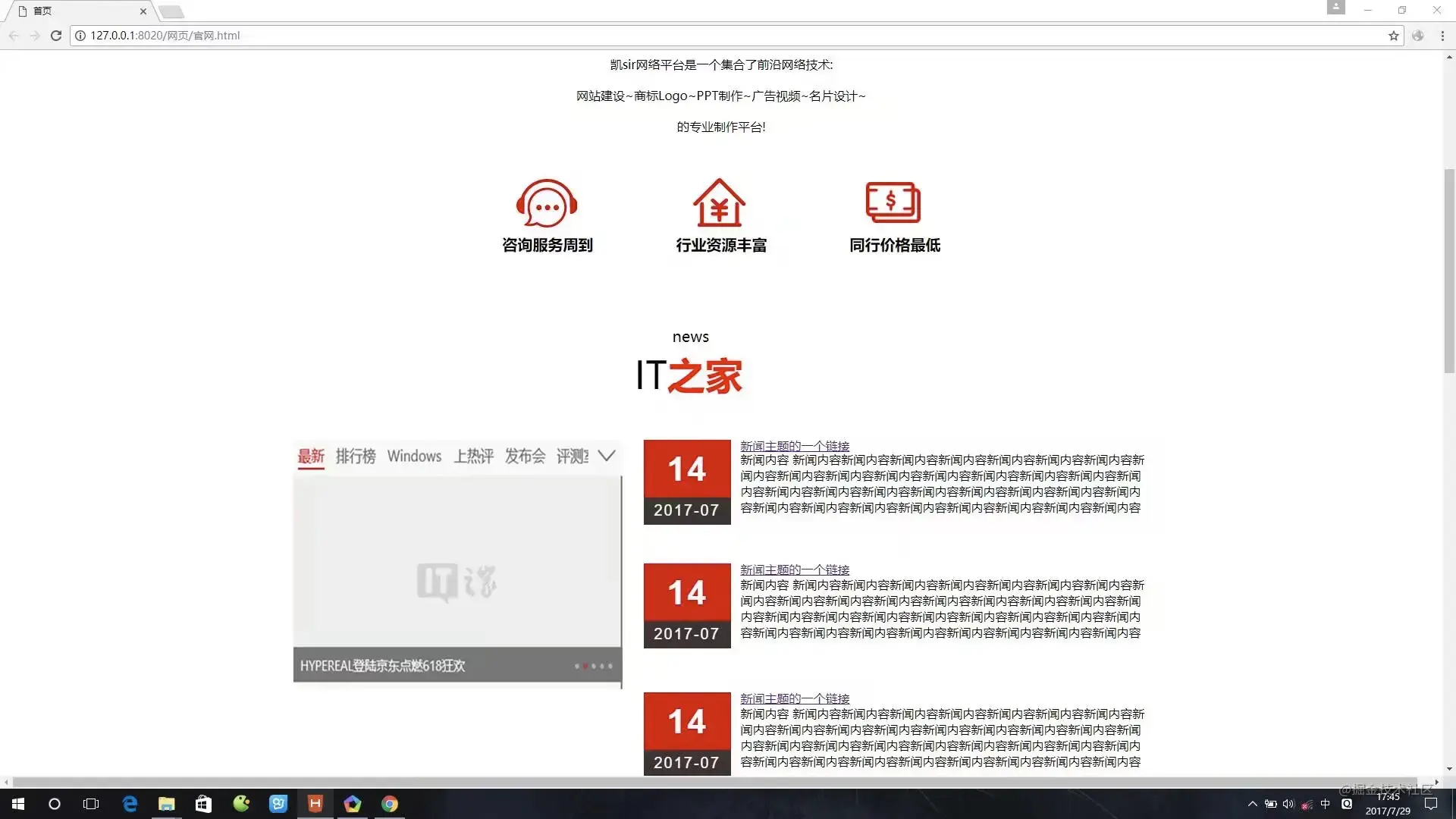Toggle the 中 input method indicator

[1326, 804]
